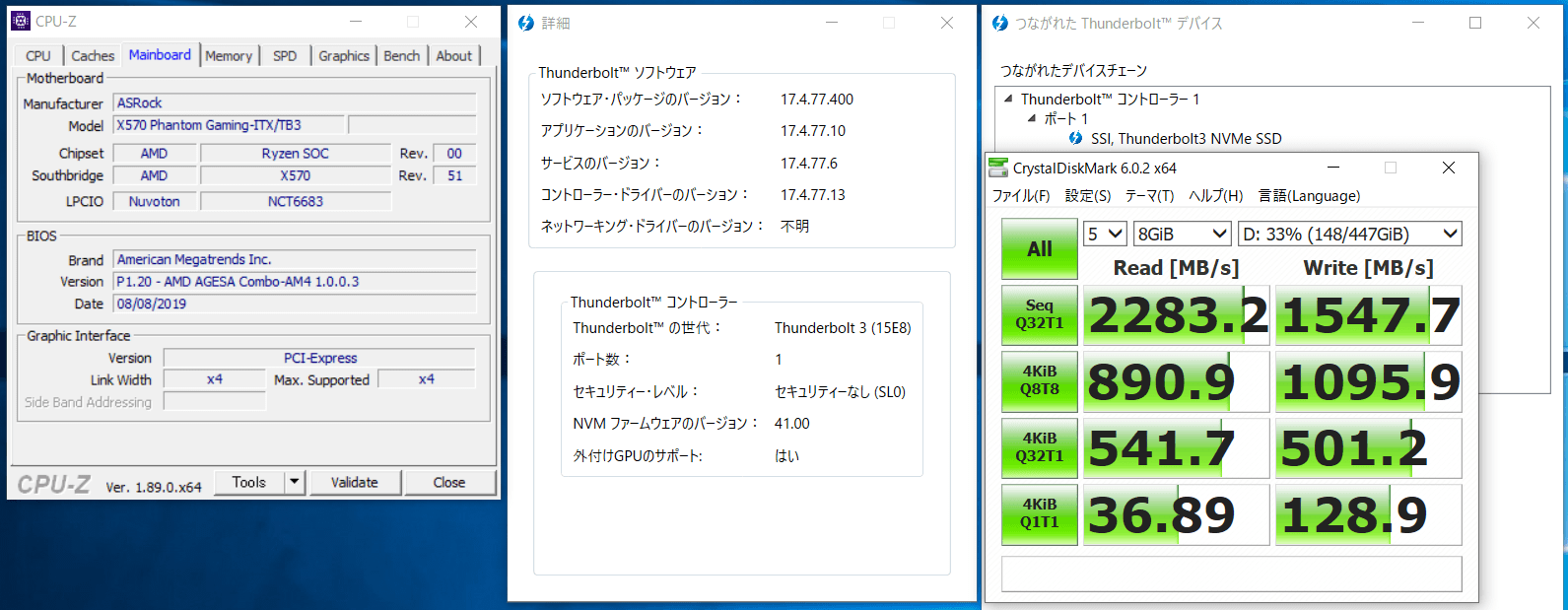This screenshot has width=1568, height=610.
Task: Click the Thunderbolt icon in details window title
Action: click(x=526, y=23)
